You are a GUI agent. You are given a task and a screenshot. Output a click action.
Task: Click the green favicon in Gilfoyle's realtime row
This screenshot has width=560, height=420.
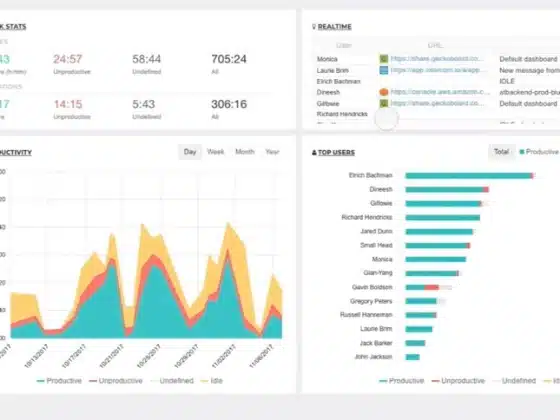[x=384, y=104]
